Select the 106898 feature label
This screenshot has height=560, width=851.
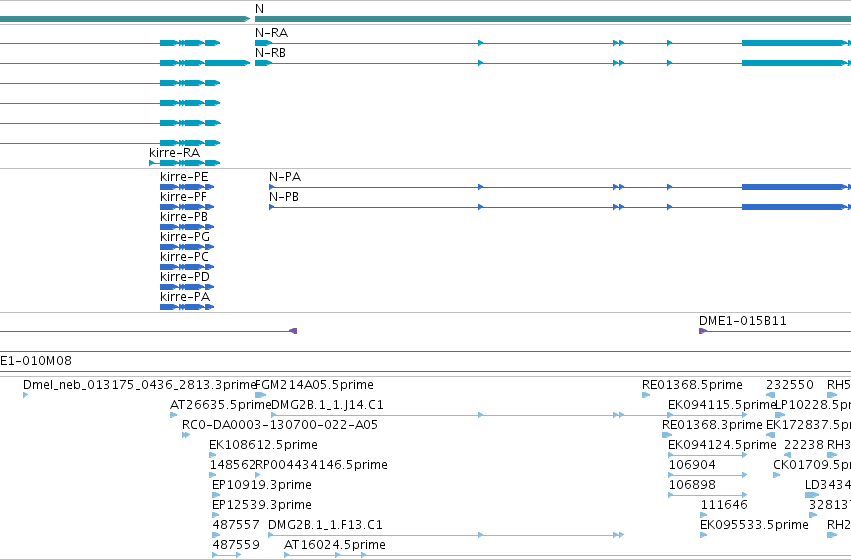coord(692,485)
